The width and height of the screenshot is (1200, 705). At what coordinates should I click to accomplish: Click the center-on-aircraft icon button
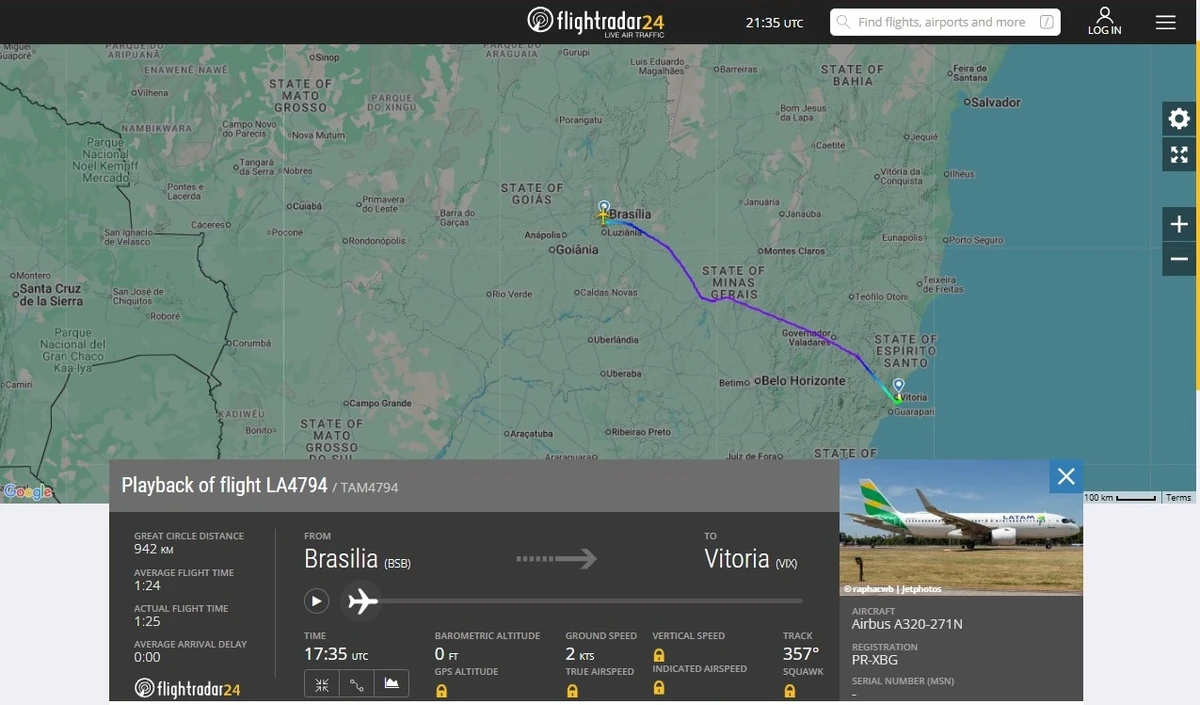pos(322,684)
